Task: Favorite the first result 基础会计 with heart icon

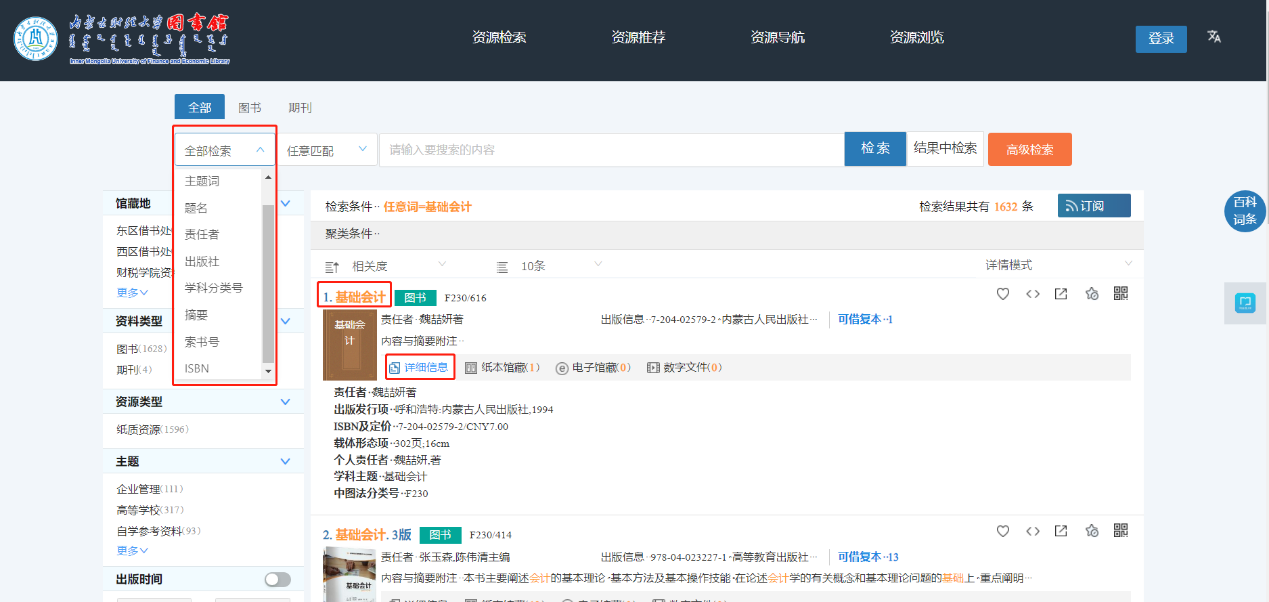Action: [1003, 294]
